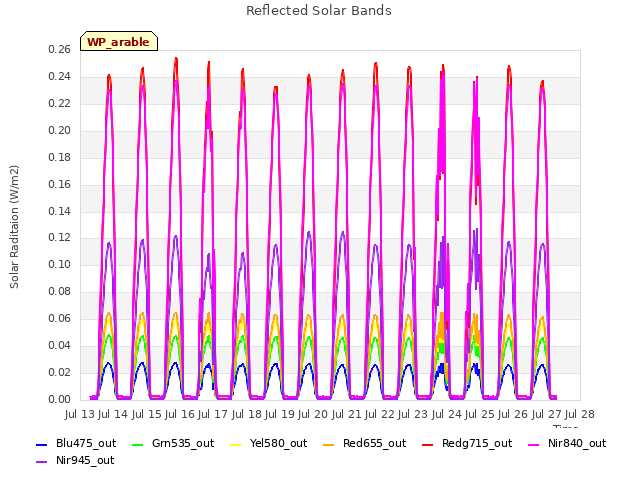Click the Jul 15 x-axis tick label

click(x=147, y=414)
